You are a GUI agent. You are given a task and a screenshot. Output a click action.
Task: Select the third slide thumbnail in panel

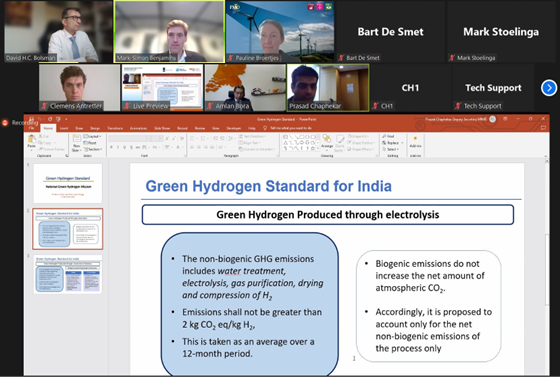tap(68, 274)
